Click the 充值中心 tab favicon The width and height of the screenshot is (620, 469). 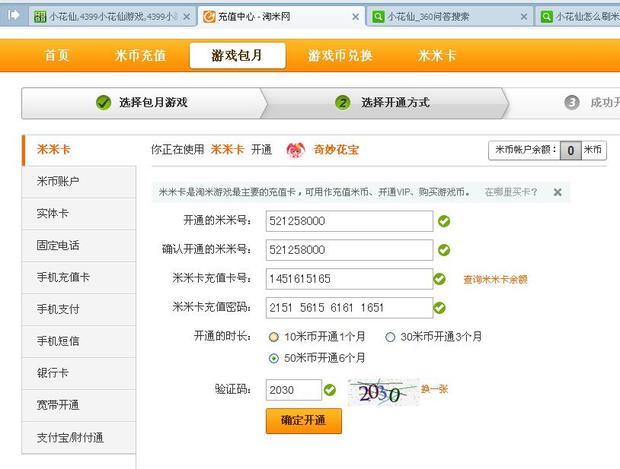point(209,17)
